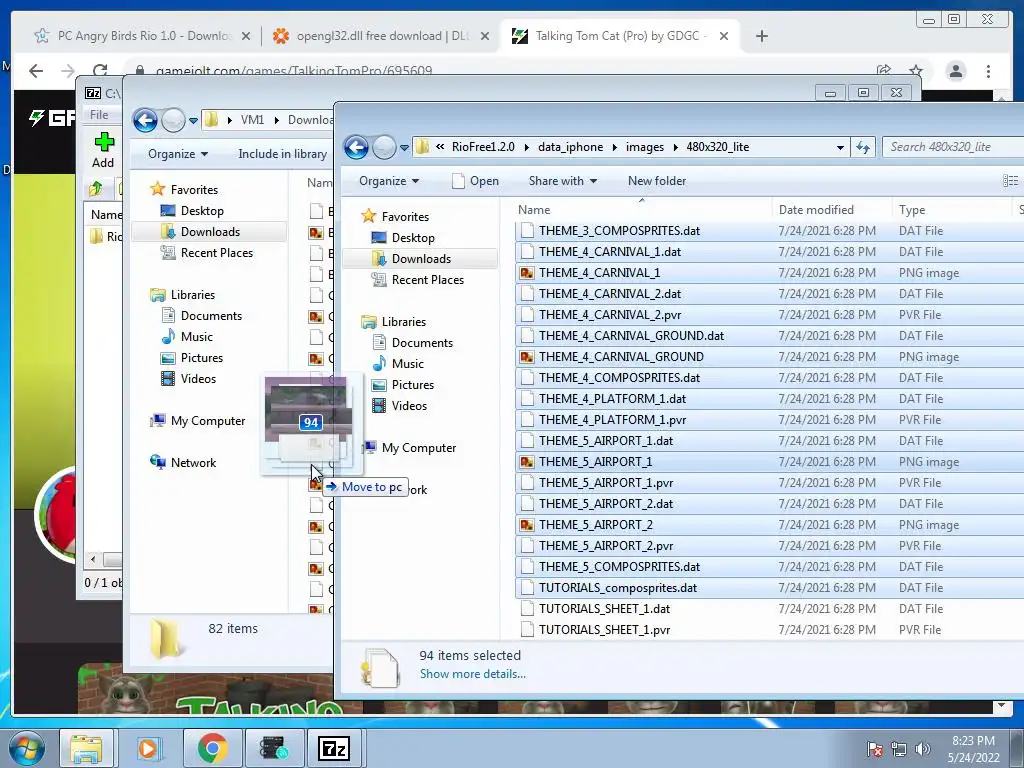Click PNG icon of THEME_5_AIRPORT_1 image
1024x768 pixels.
526,462
